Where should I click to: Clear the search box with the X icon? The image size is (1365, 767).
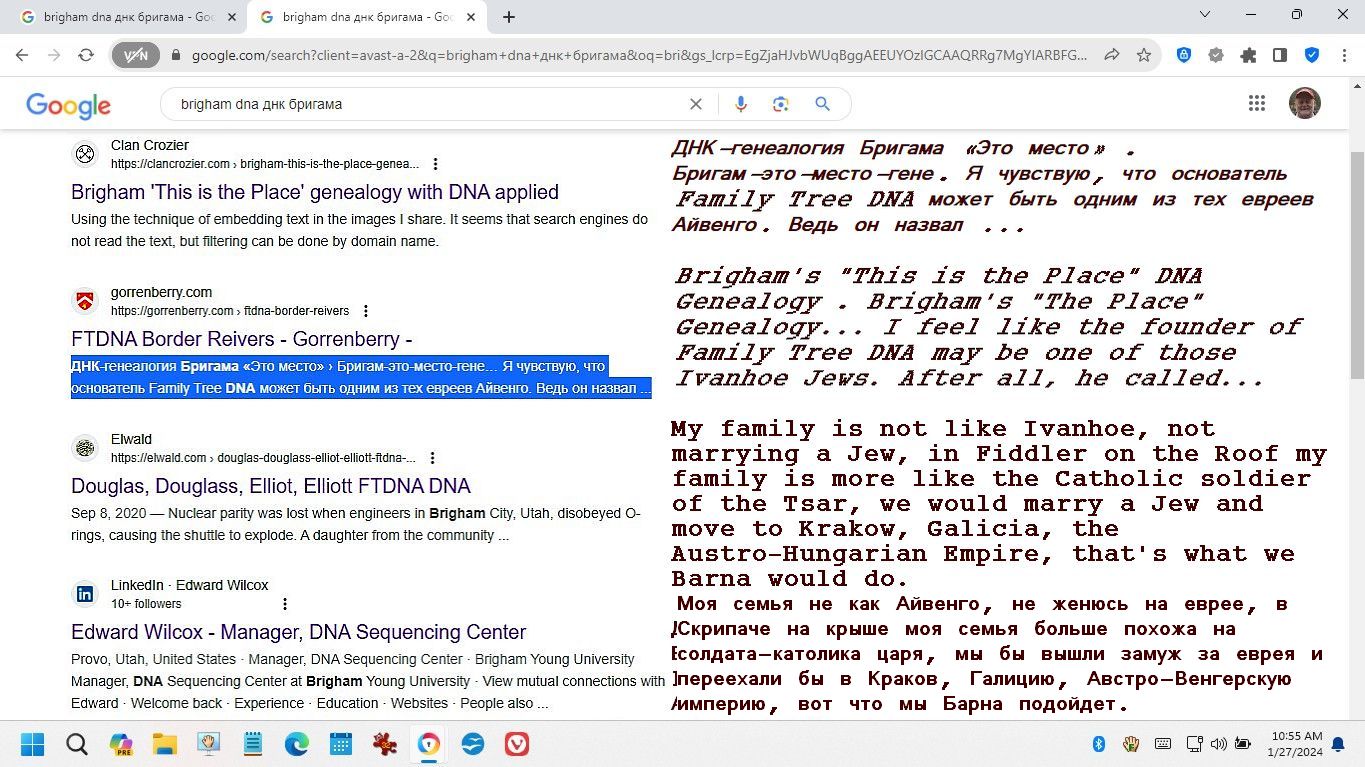[x=696, y=104]
